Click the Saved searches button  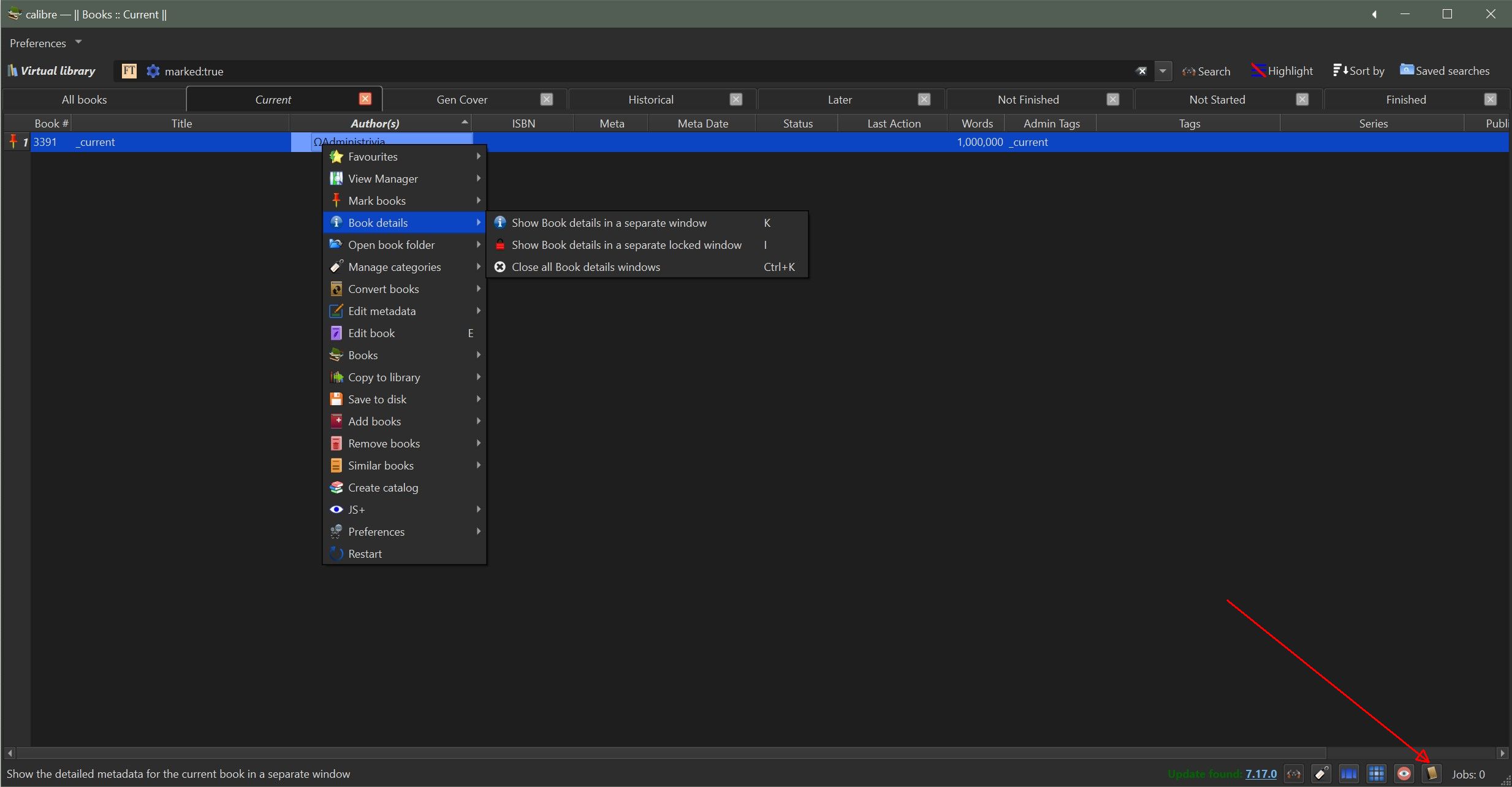(1445, 71)
